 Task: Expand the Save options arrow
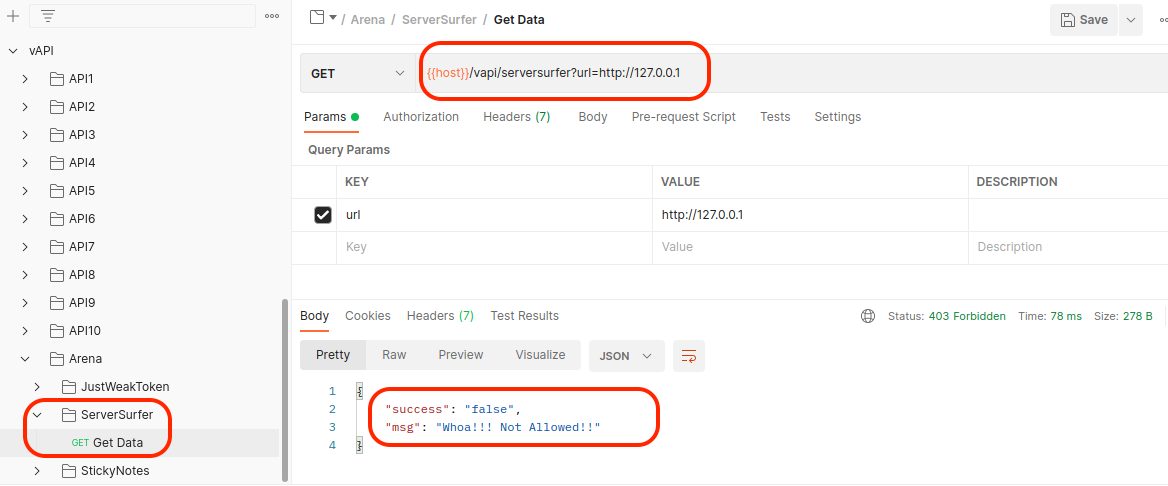[x=1131, y=20]
